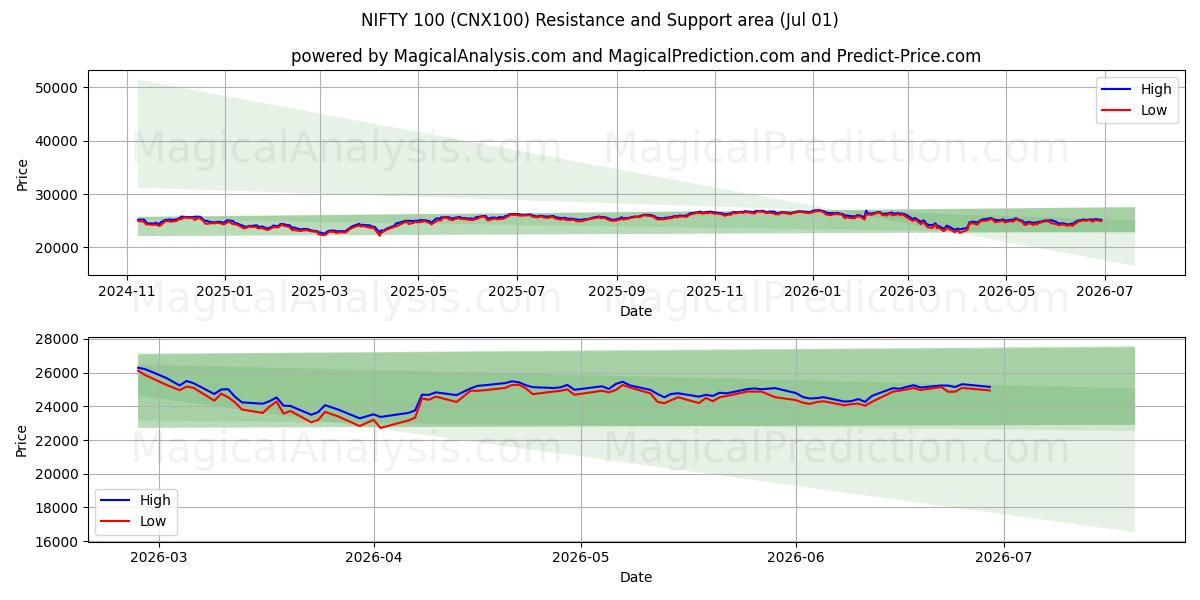This screenshot has height=600, width=1200.
Task: Click the upper chart date tick 2026-03
Action: point(907,290)
